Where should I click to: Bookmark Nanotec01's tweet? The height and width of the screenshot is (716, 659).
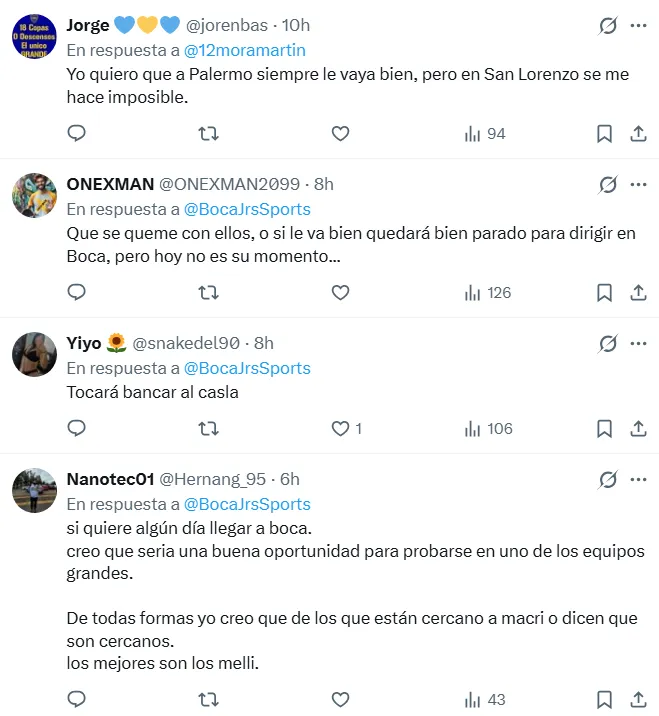[604, 698]
